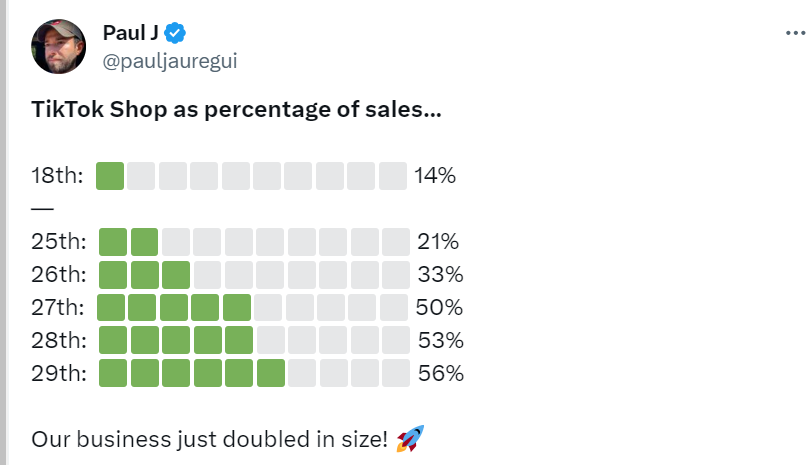Click the 33% value on the 26th row
Screen dimensions: 811x465
[x=441, y=274]
